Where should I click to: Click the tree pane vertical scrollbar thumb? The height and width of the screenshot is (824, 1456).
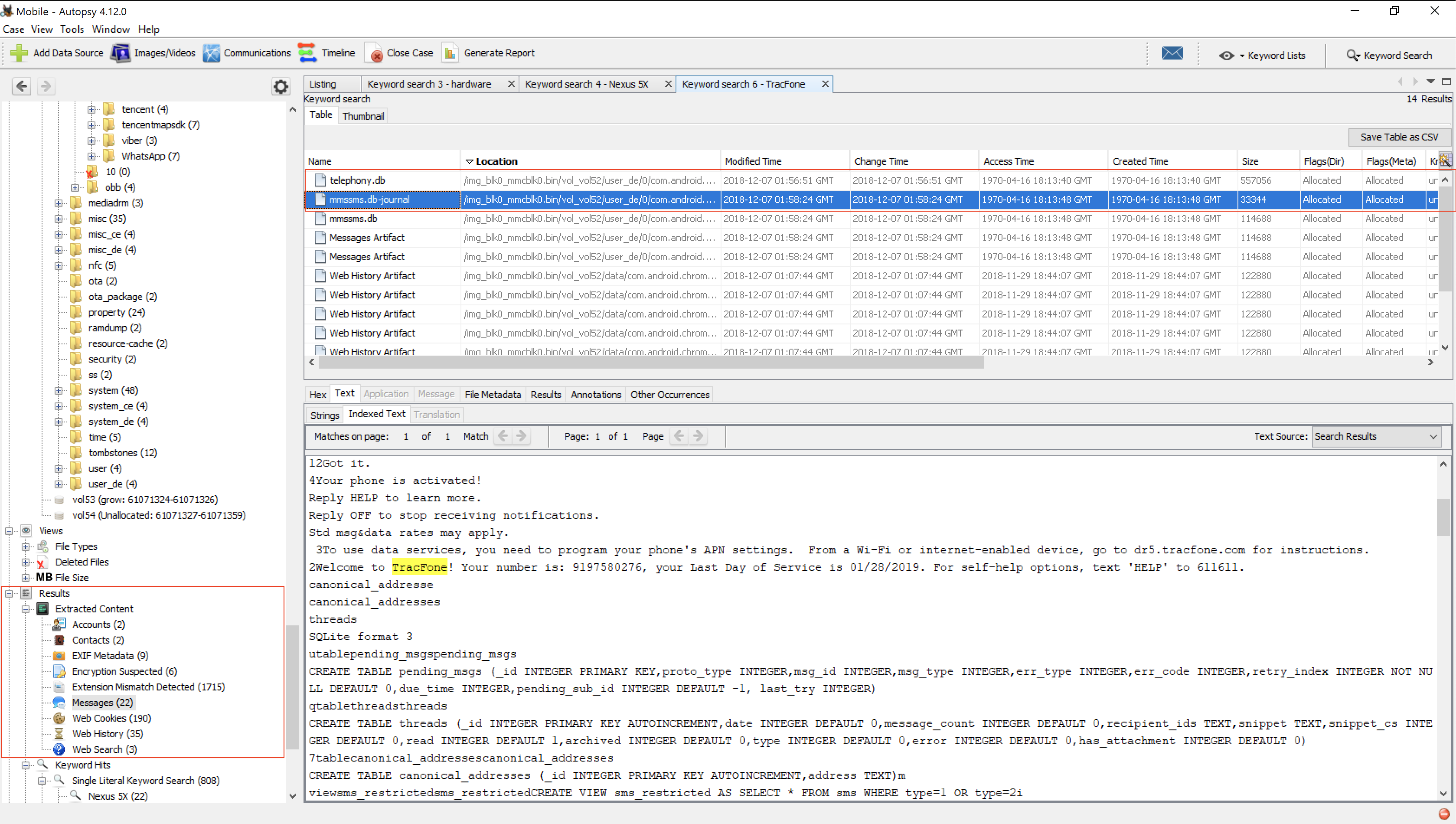(x=292, y=686)
